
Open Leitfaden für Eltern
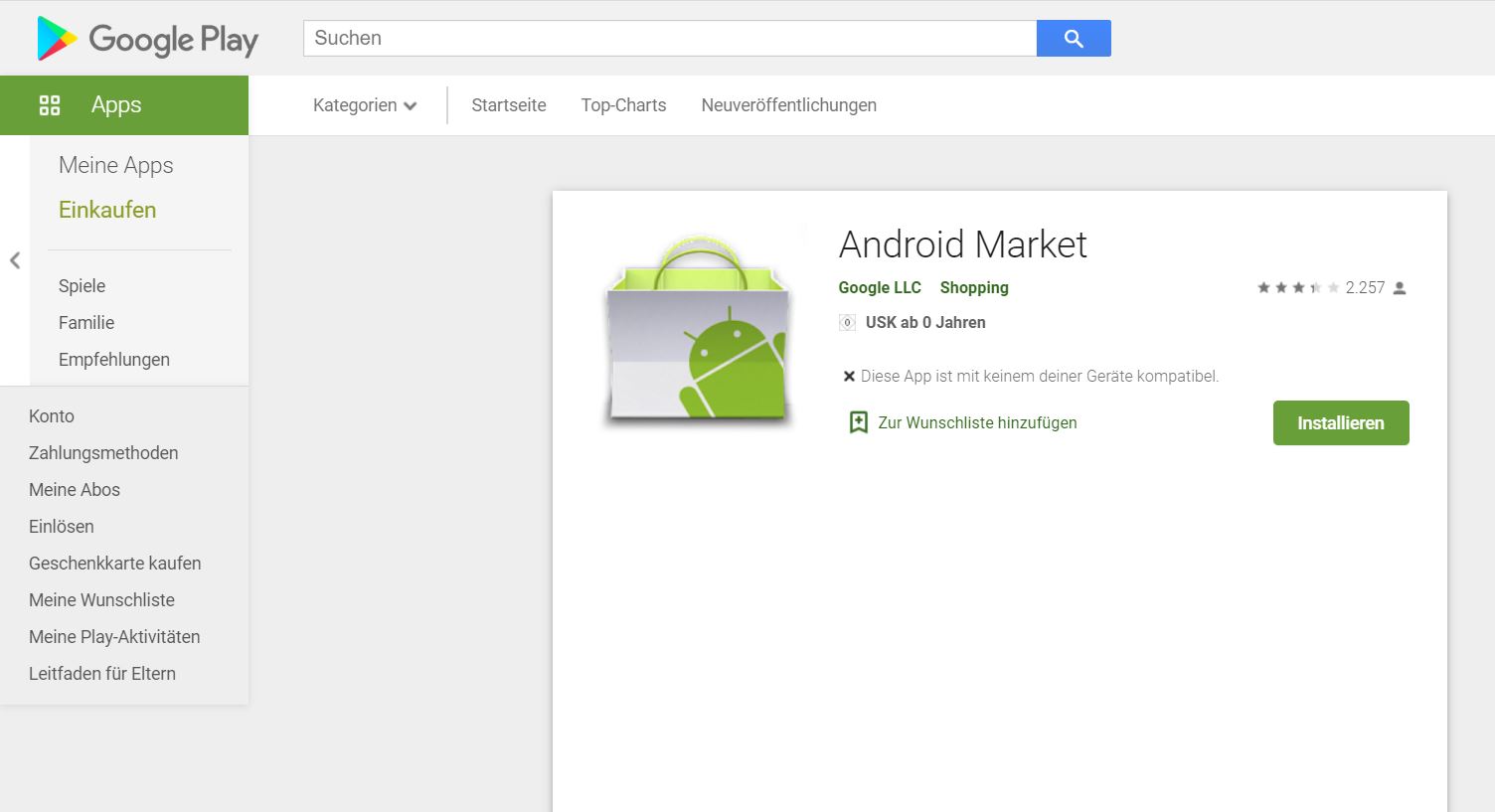click(x=102, y=674)
